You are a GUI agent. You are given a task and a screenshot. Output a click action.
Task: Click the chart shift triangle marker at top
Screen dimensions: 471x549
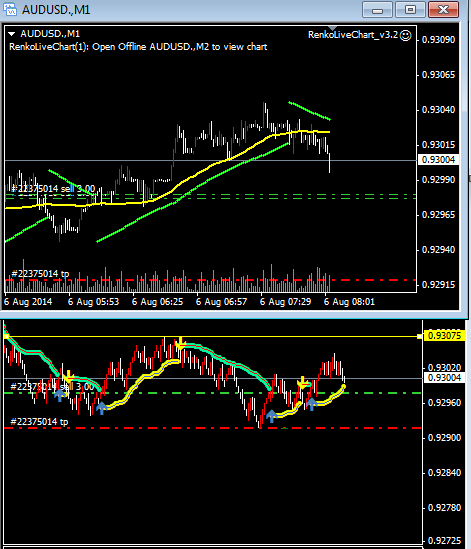pos(332,28)
